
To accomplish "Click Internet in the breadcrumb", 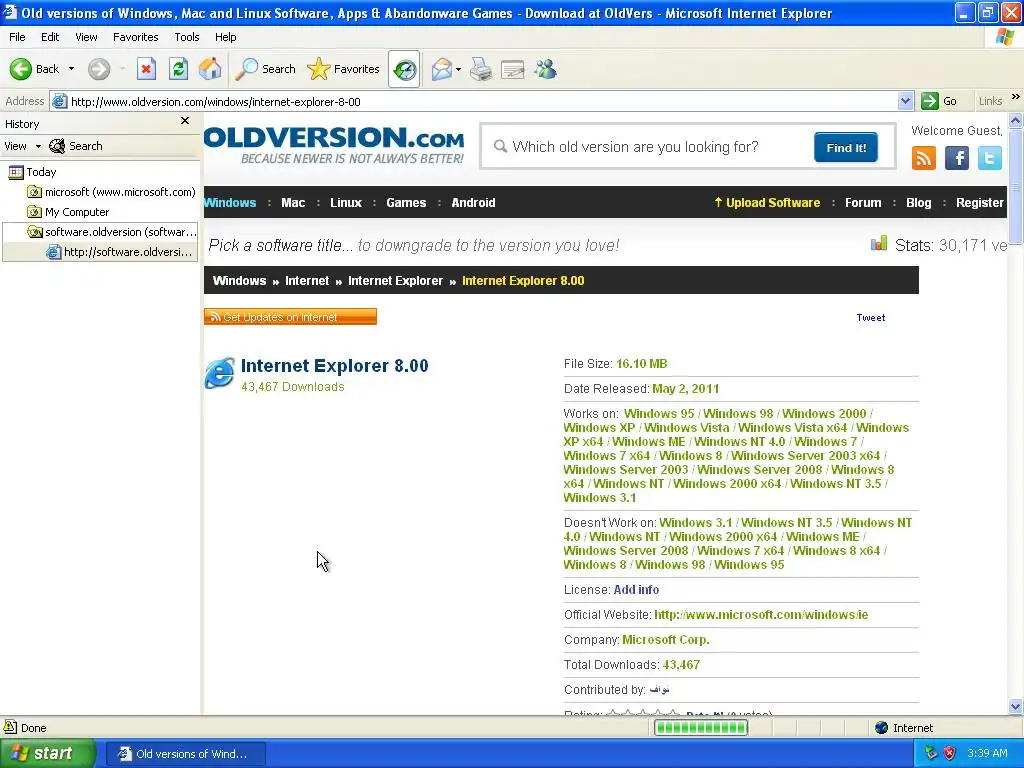I will coord(307,281).
